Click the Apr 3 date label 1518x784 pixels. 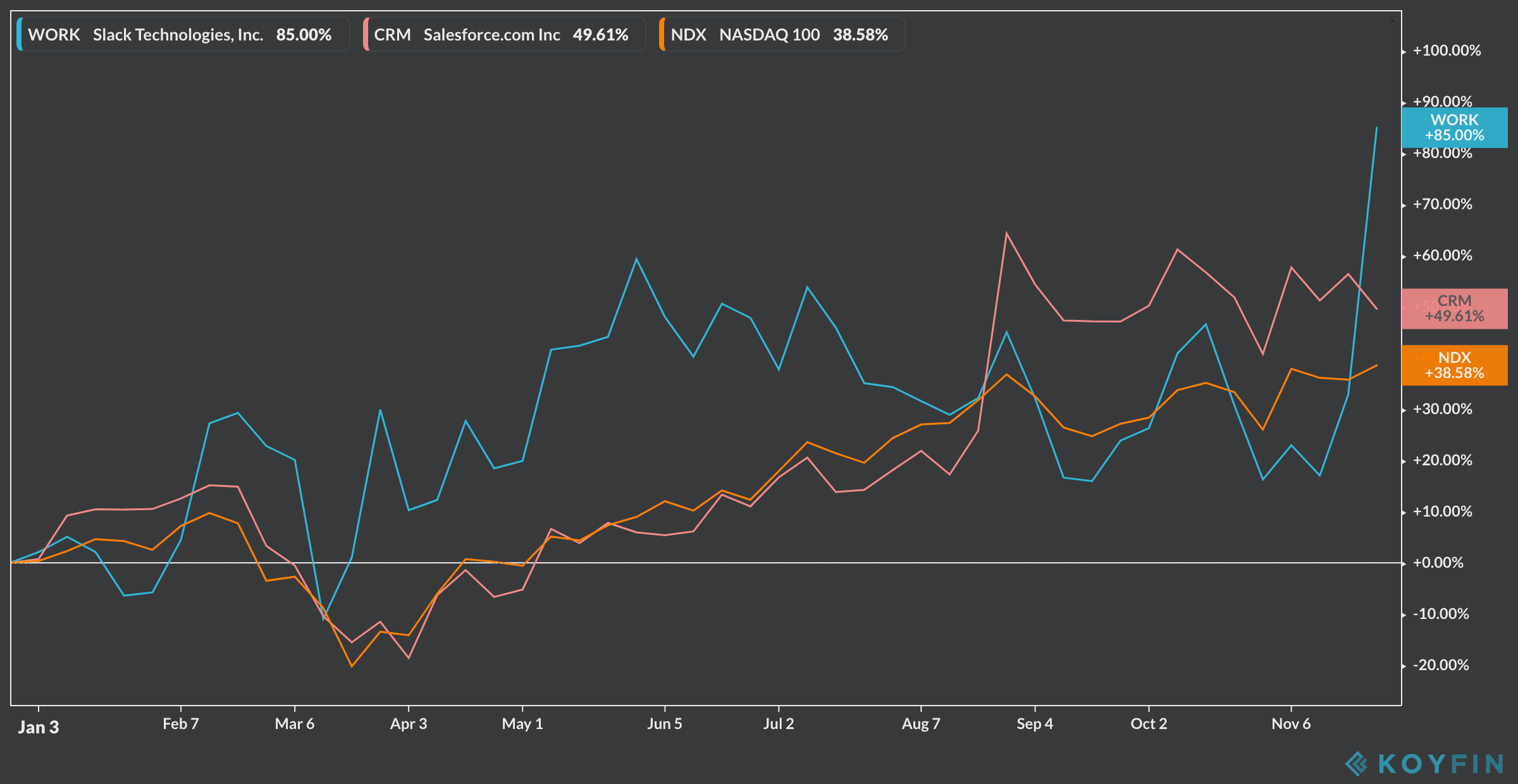click(409, 724)
